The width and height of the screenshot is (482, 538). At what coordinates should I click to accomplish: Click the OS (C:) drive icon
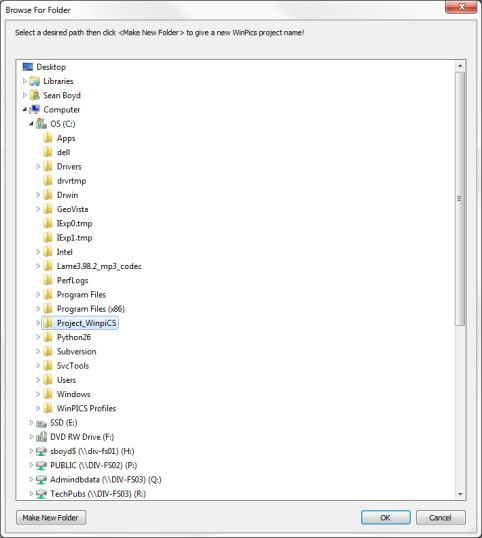[42, 124]
